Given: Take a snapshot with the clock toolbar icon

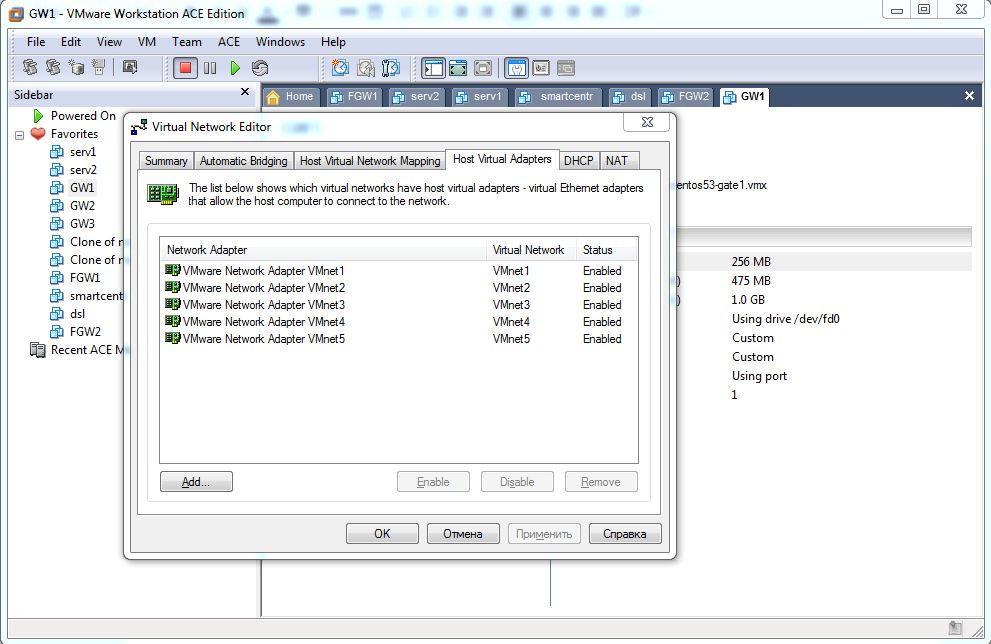Looking at the screenshot, I should pyautogui.click(x=340, y=68).
